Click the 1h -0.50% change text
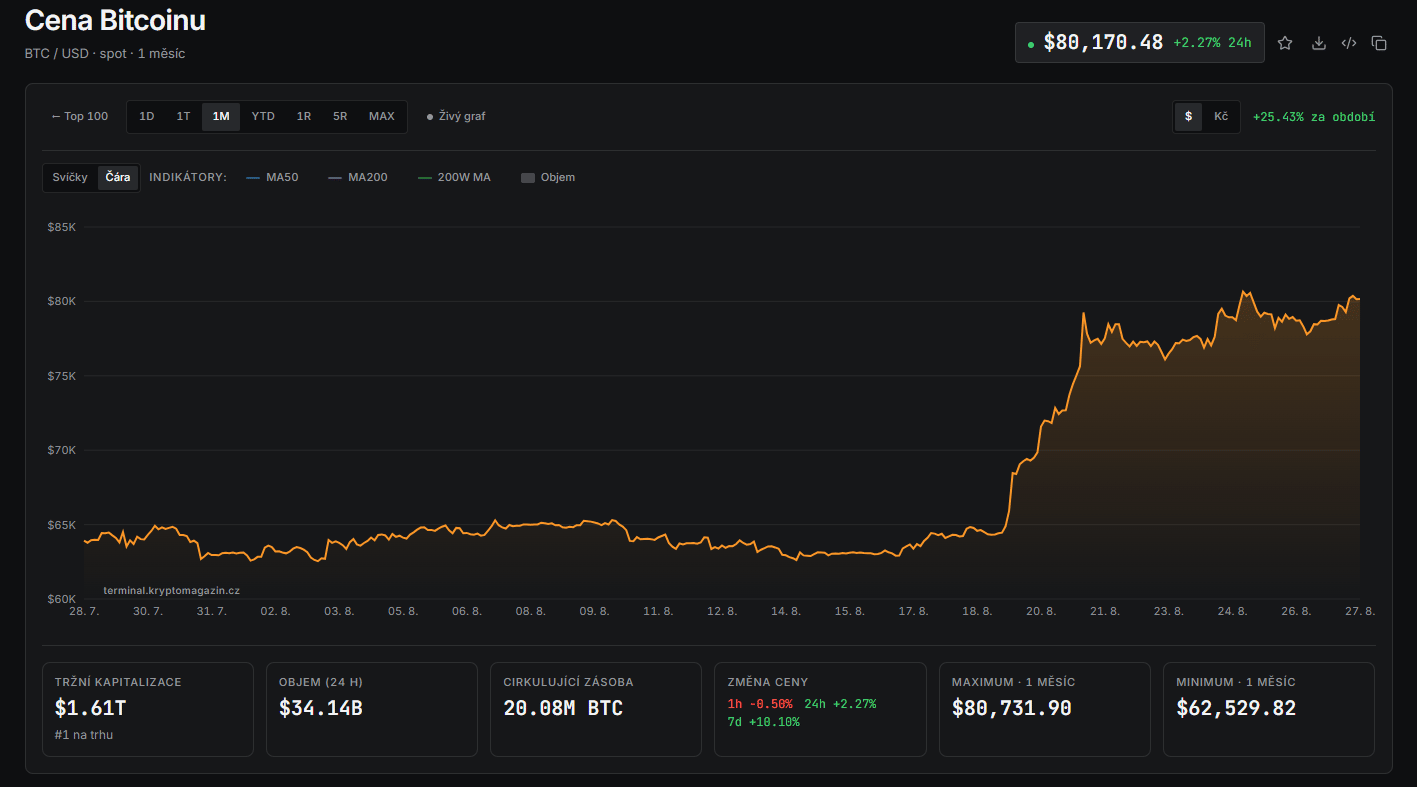 760,704
